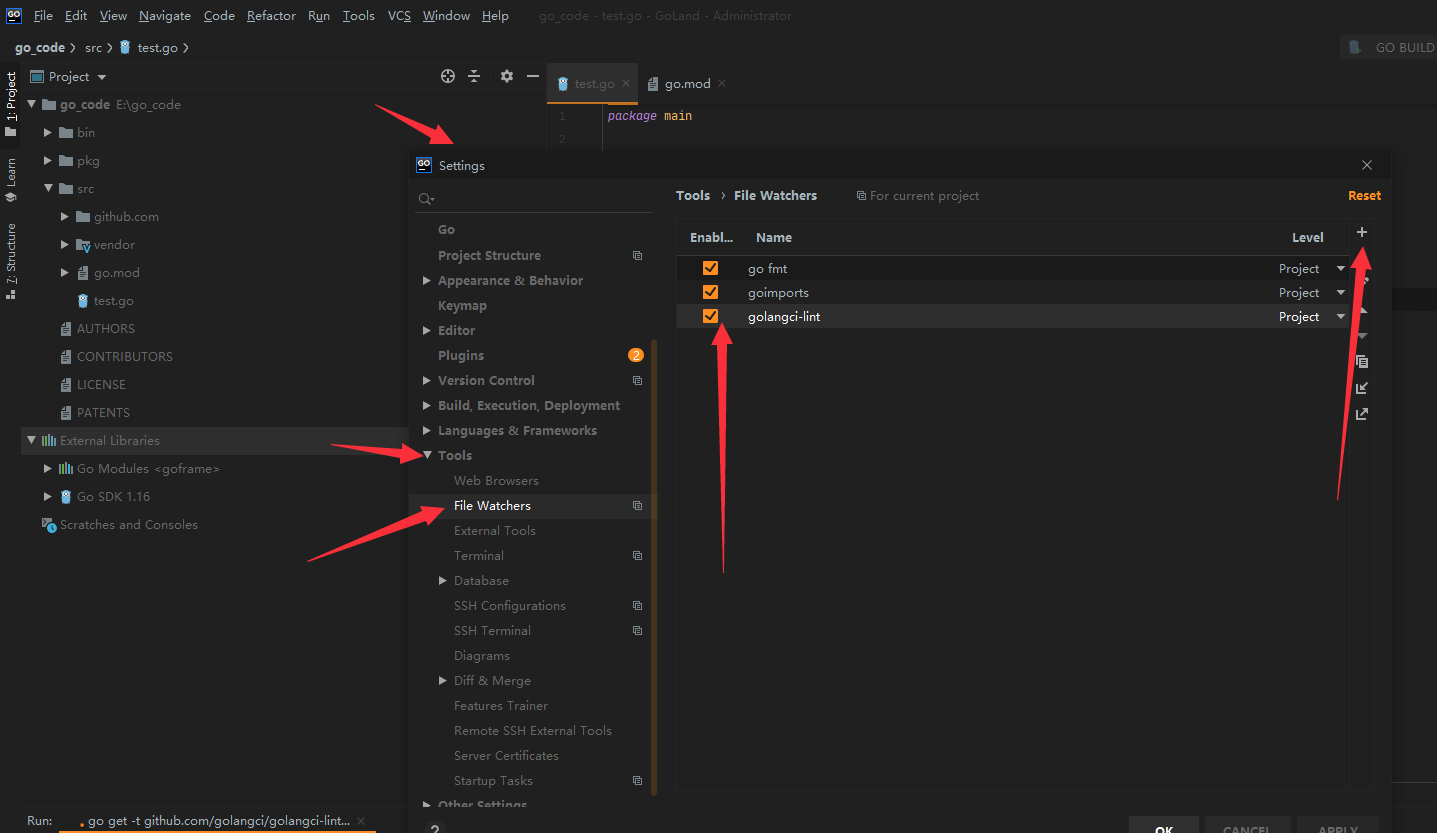The image size is (1437, 833).
Task: Select Keymap settings page
Action: 462,306
